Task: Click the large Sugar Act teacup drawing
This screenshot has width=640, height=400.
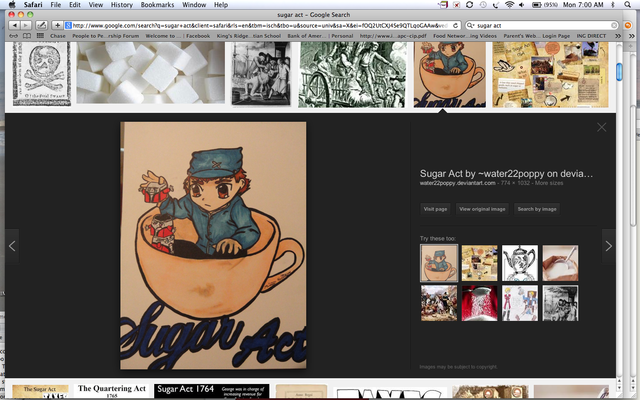Action: (213, 245)
